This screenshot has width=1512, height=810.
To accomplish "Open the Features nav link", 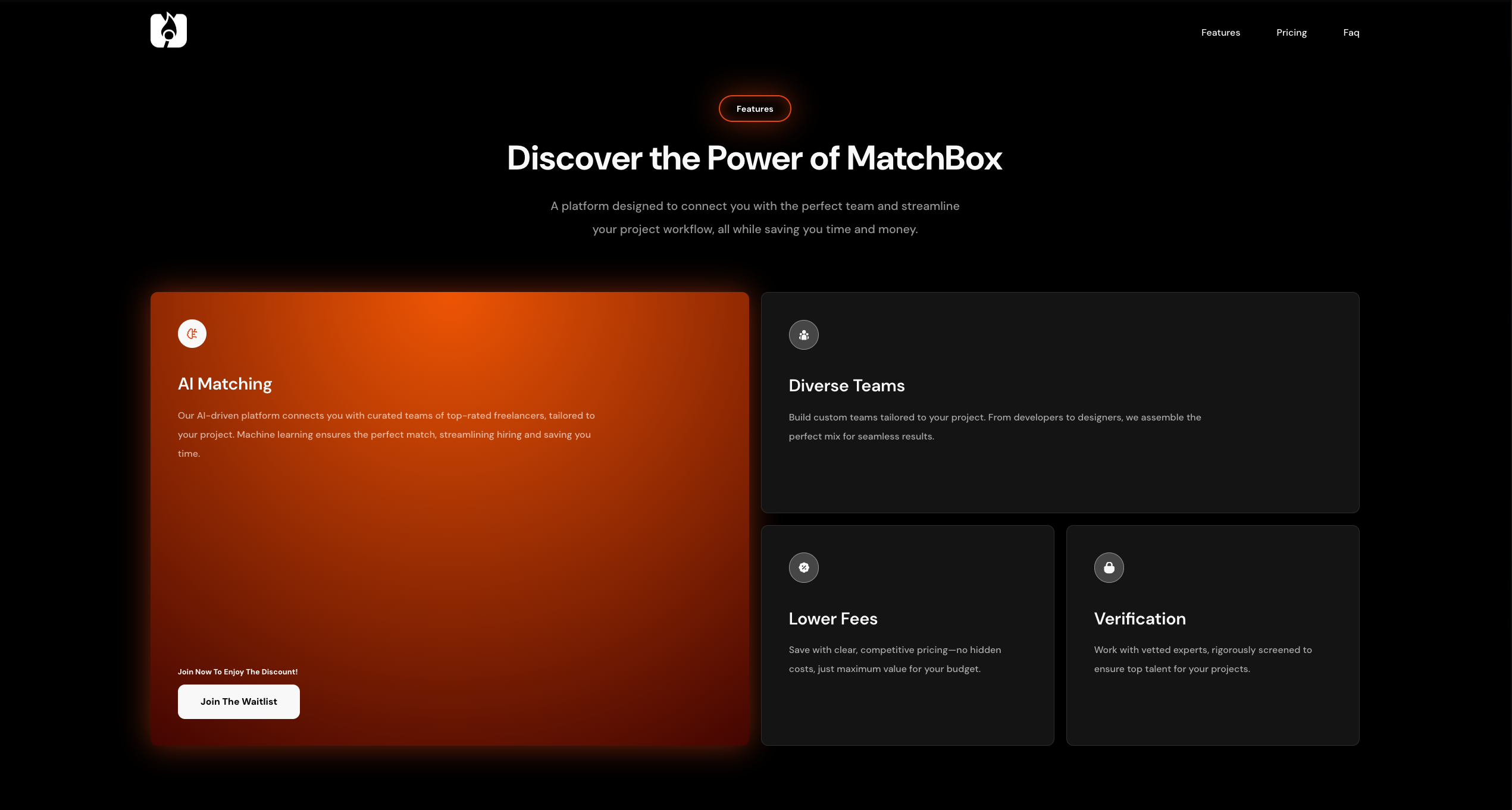I will point(1220,33).
